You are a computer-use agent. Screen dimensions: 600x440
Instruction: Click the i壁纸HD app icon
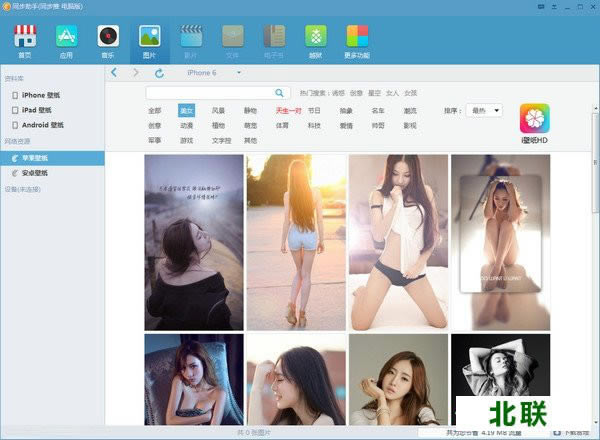click(x=534, y=119)
